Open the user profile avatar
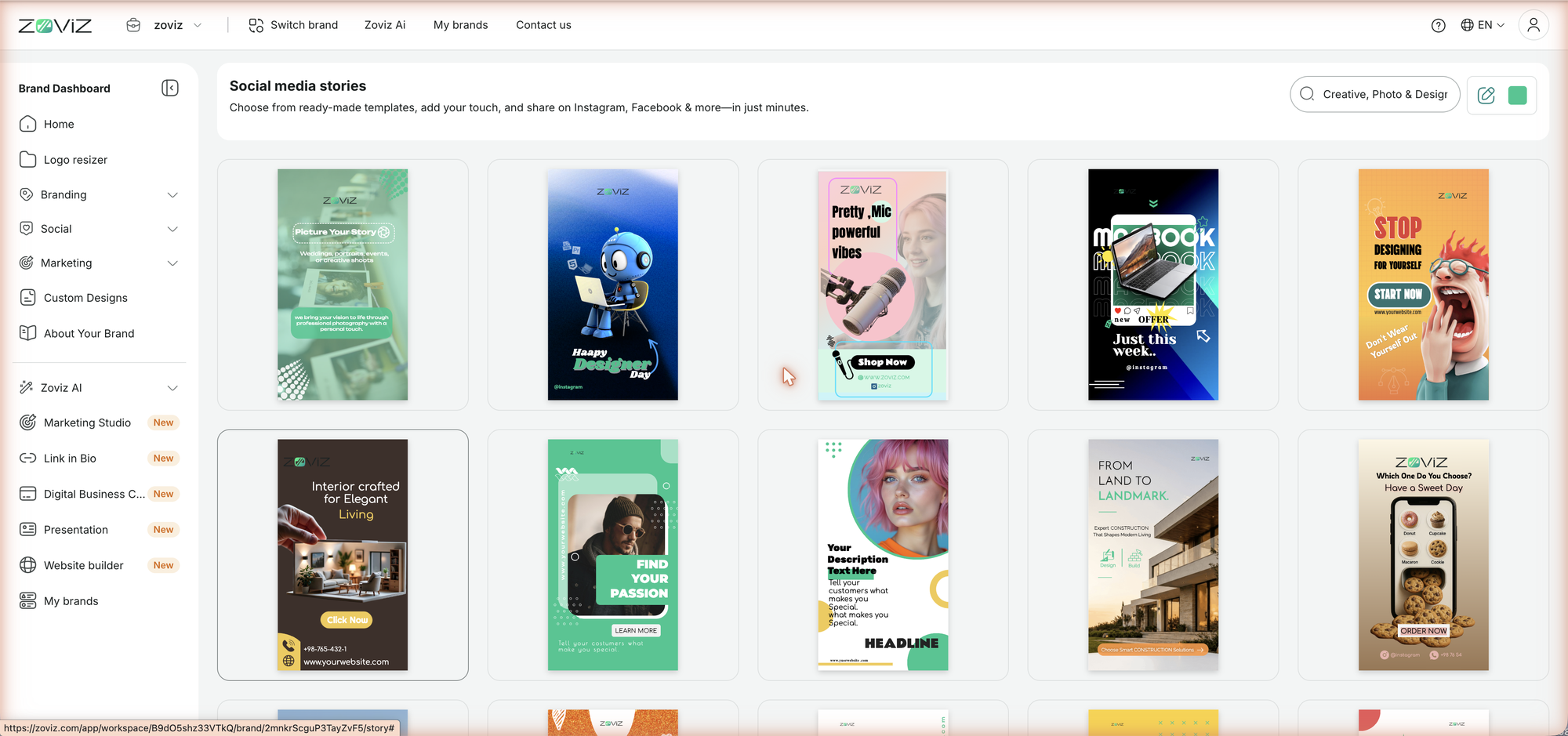Viewport: 1568px width, 736px height. [x=1534, y=25]
